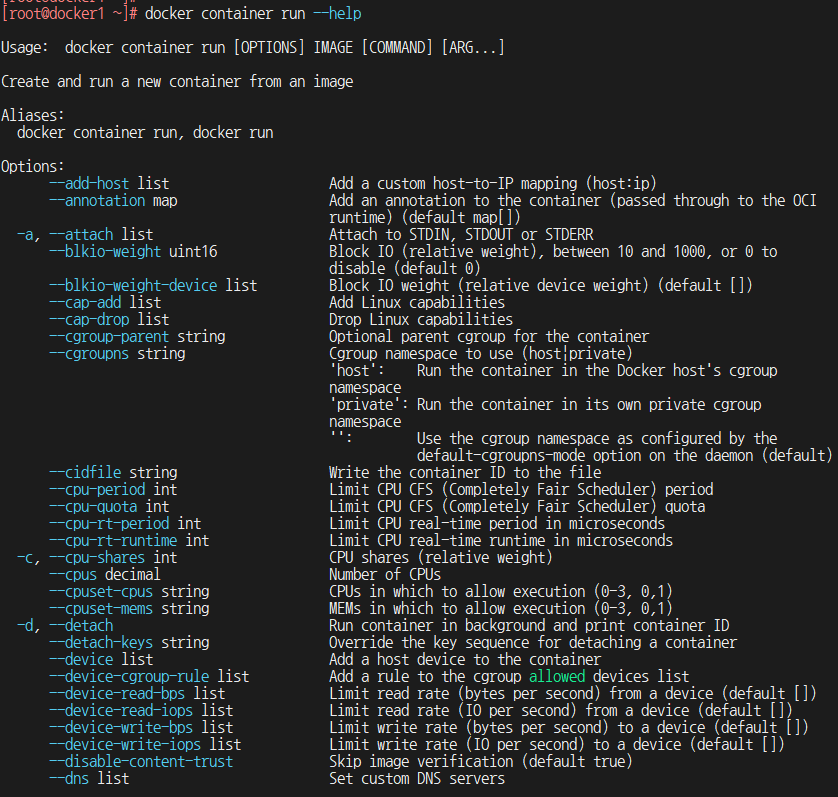This screenshot has height=797, width=838.
Task: Click the "--device-cgroup-rule" option text
Action: point(129,677)
